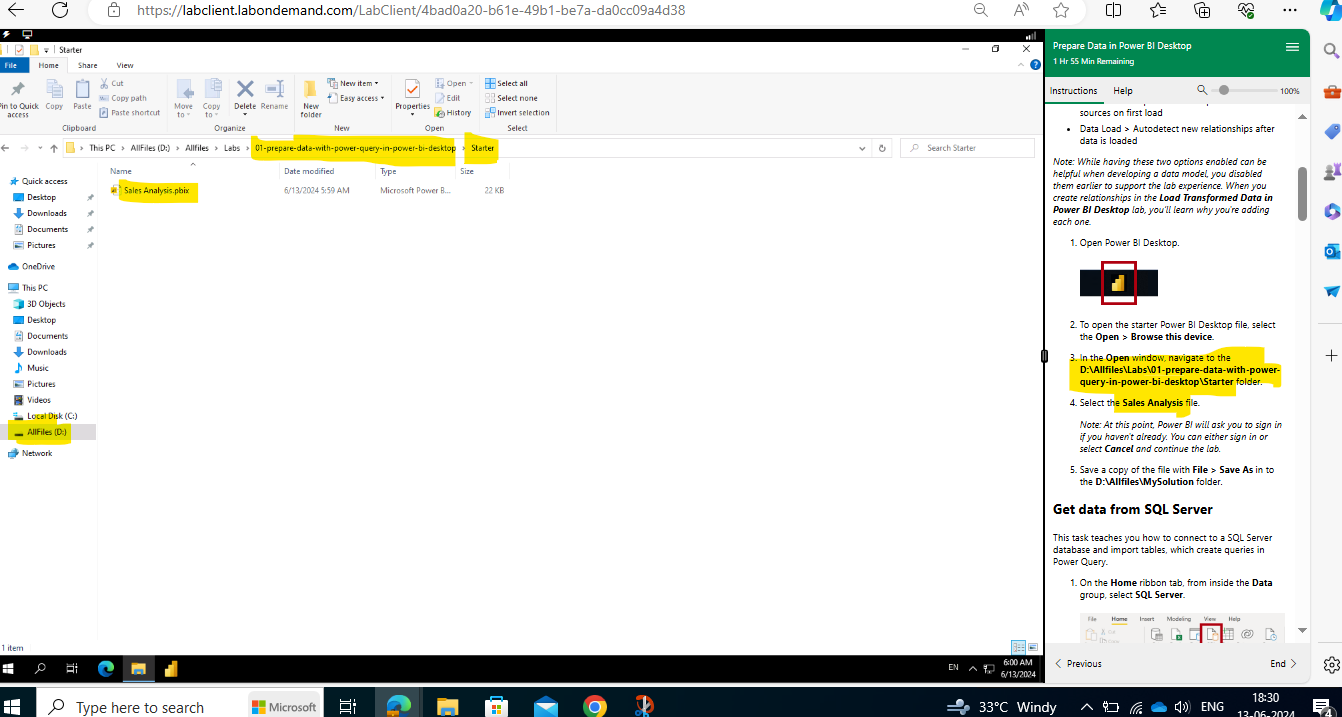Viewport: 1342px width, 717px height.
Task: Expand the Easy access dropdown
Action: pyautogui.click(x=355, y=98)
